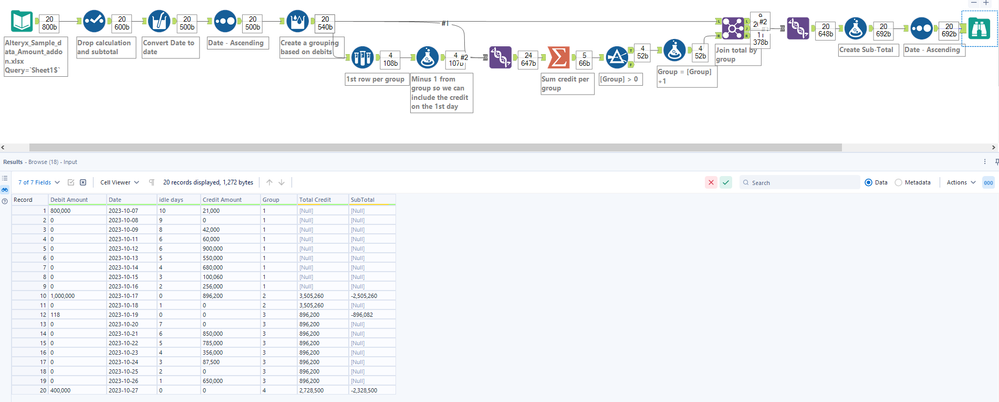Select the Debit Amount cell 1,000,000

click(77, 296)
